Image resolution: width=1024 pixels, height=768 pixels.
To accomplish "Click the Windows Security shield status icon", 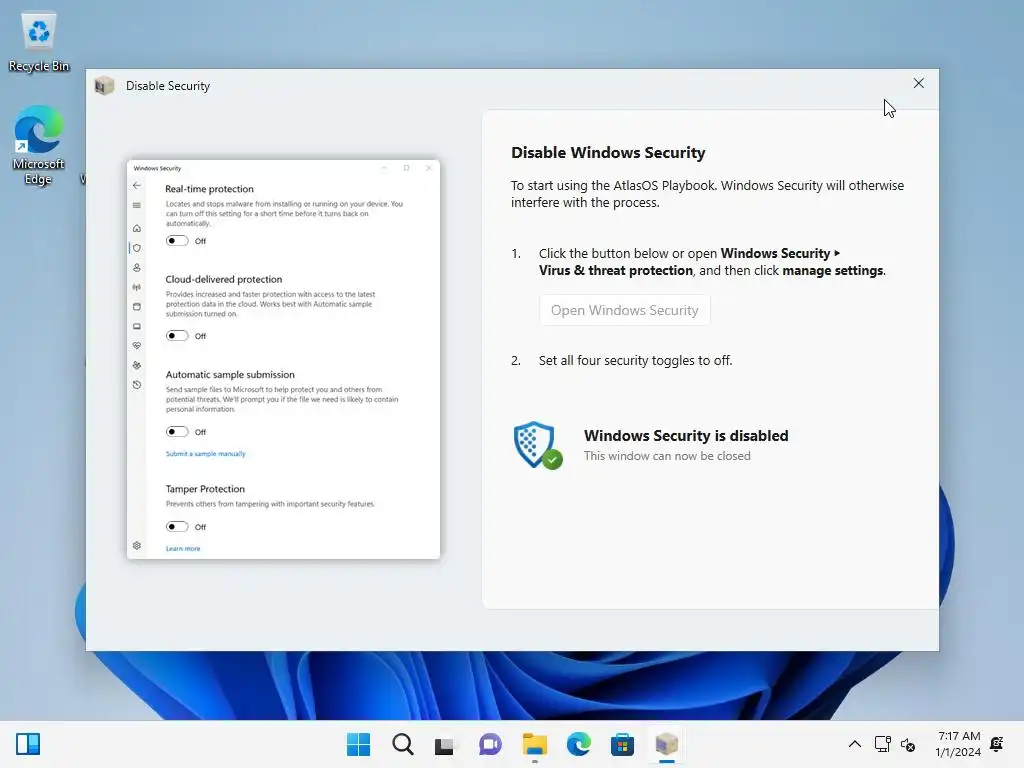I will click(537, 445).
